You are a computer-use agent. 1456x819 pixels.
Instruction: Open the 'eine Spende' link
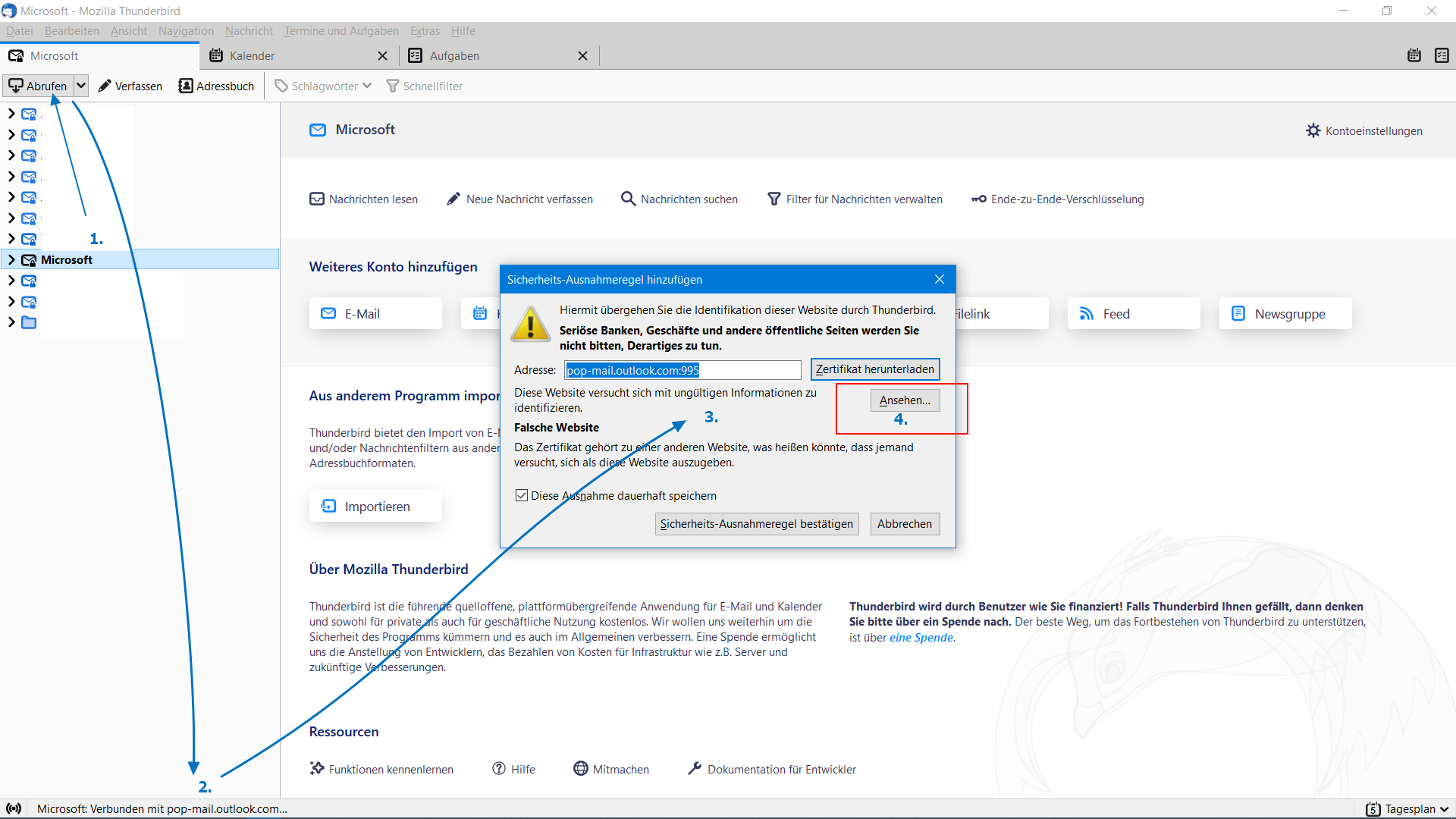tap(921, 637)
